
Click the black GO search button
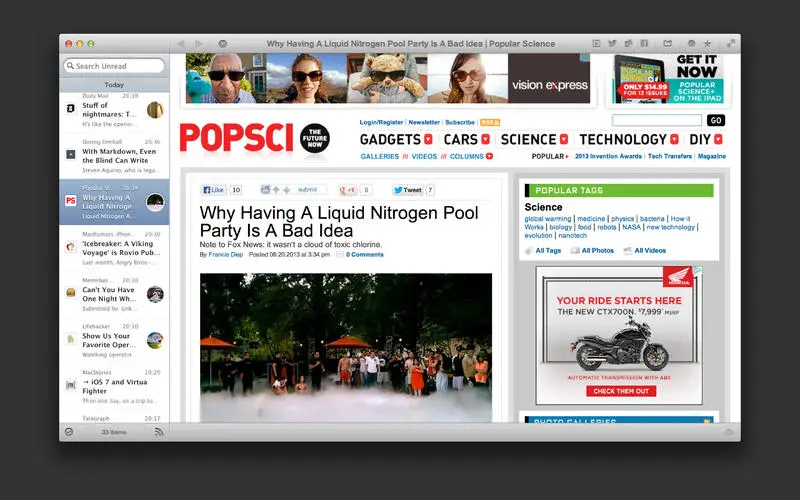click(x=716, y=120)
